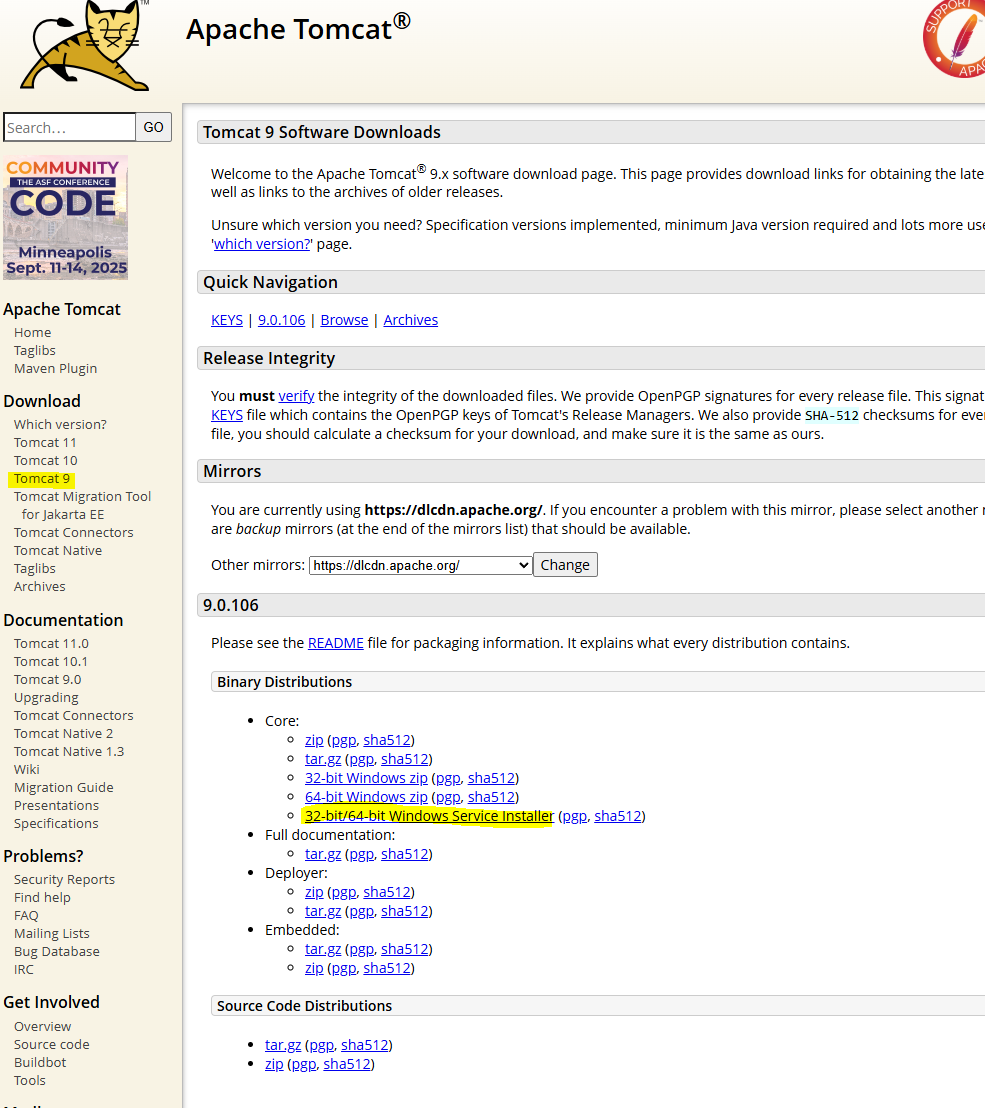Download the 64-bit Windows zip
The height and width of the screenshot is (1108, 985).
[x=366, y=797]
